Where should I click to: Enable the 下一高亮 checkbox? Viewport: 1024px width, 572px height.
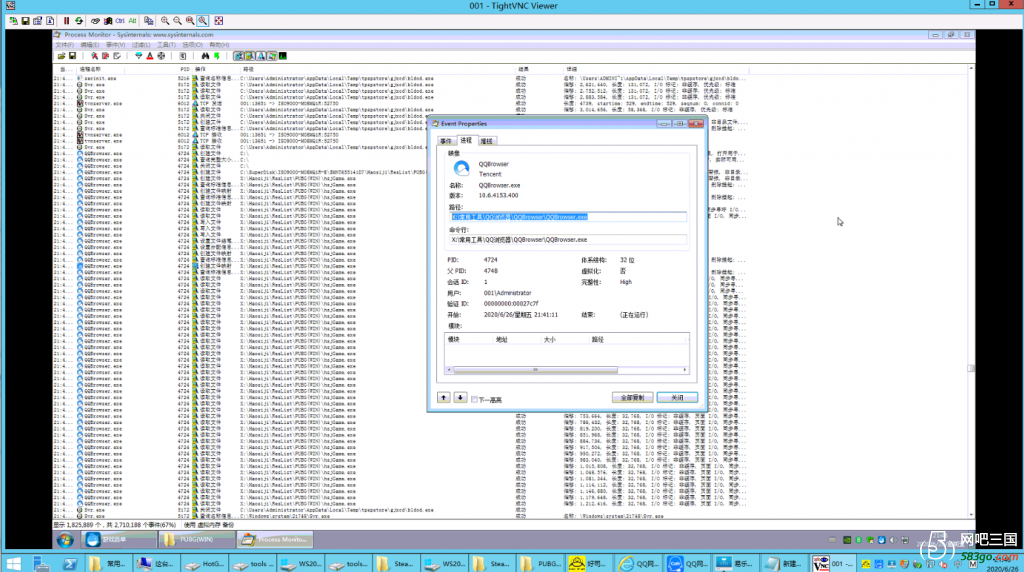point(475,400)
